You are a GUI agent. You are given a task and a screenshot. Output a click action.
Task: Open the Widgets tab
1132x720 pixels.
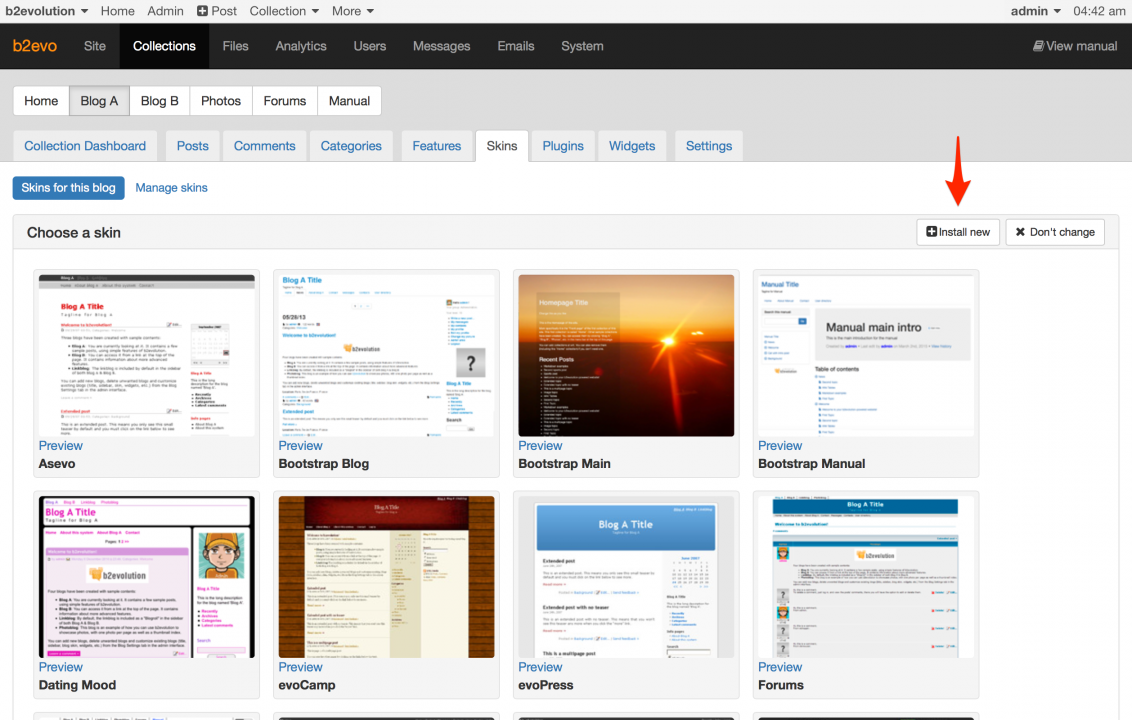(632, 146)
